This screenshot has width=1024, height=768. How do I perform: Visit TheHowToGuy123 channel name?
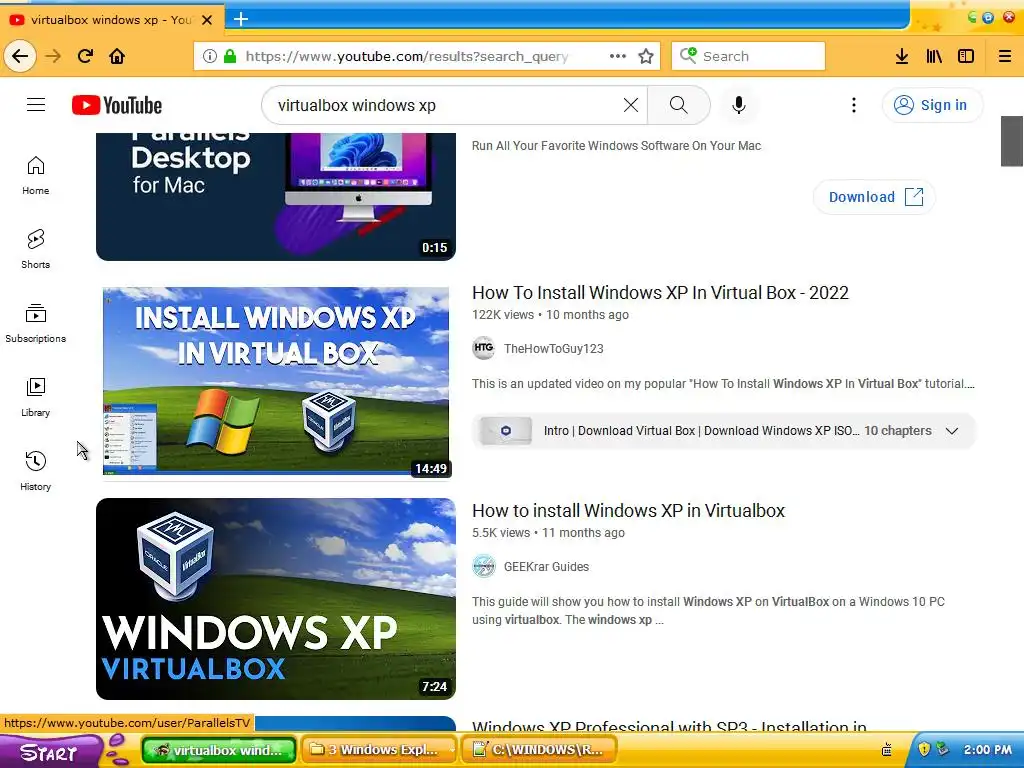[x=553, y=349]
